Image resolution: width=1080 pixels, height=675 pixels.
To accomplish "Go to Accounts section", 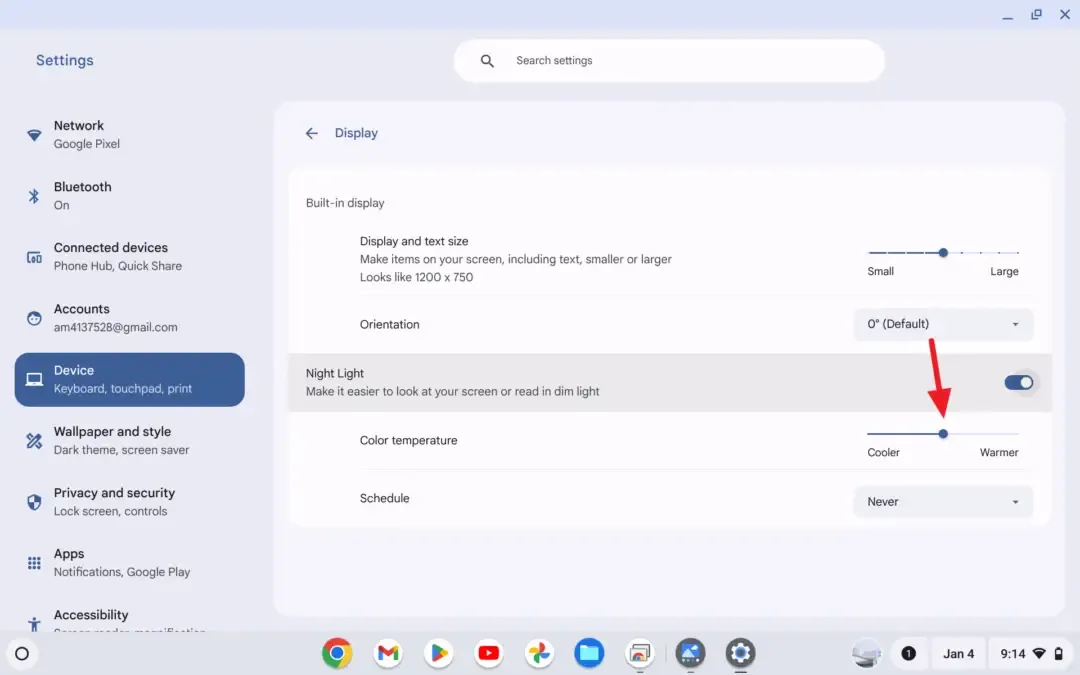I will tap(129, 318).
